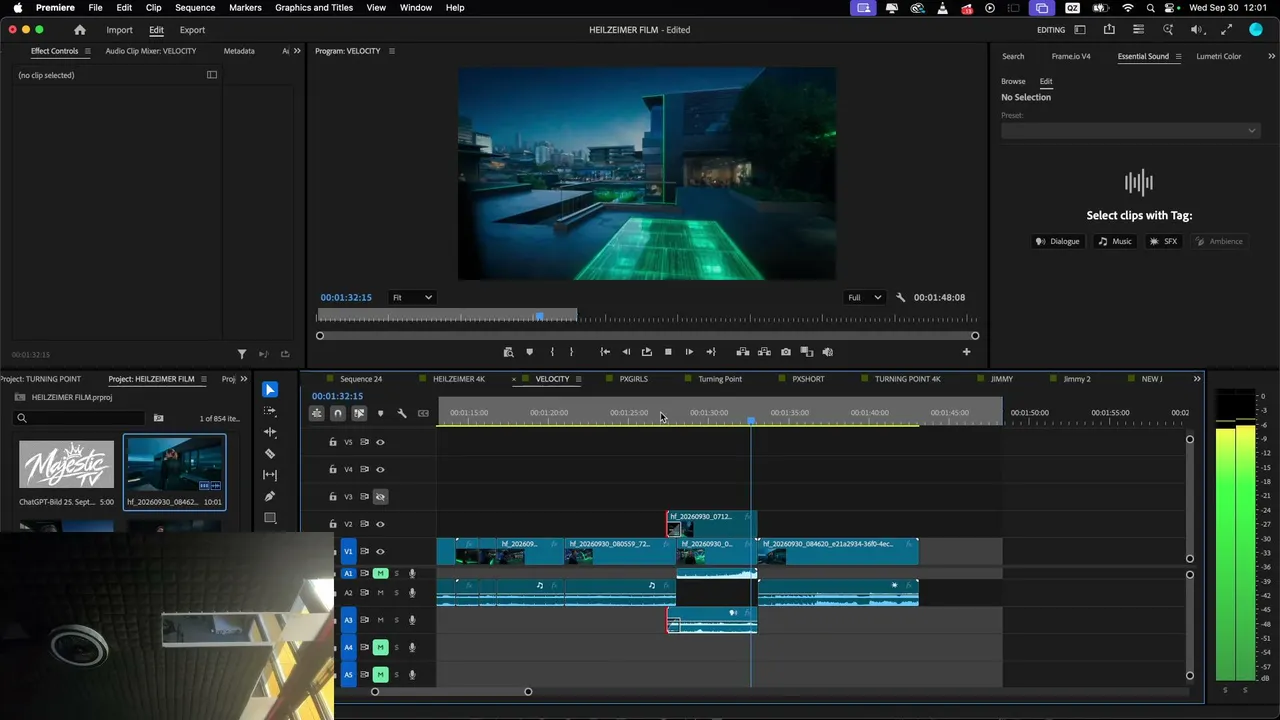Viewport: 1280px width, 720px height.
Task: Click the timeline playhead marker at 01:32:15
Action: click(751, 421)
